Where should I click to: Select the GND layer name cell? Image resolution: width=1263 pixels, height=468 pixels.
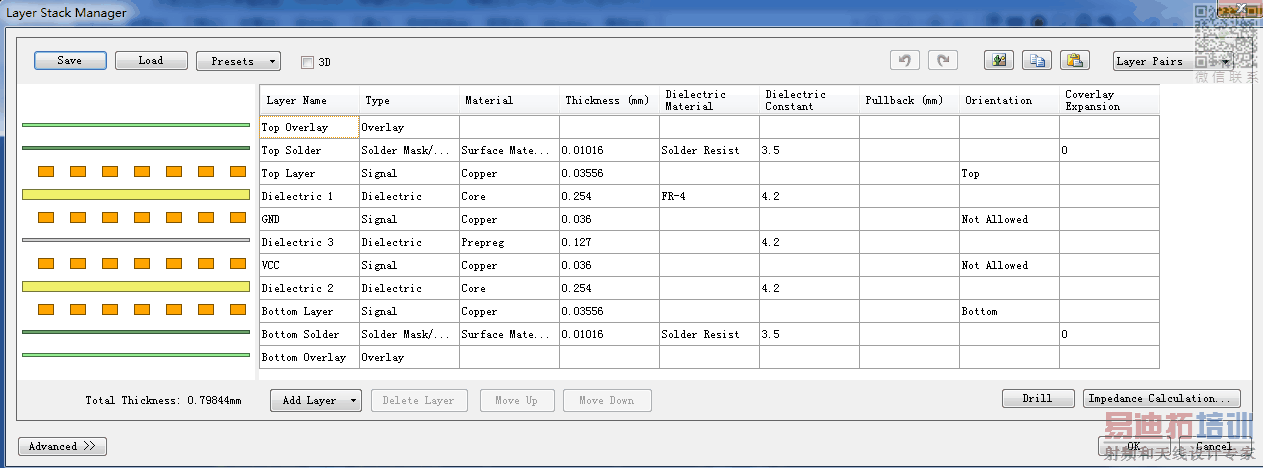pos(309,219)
